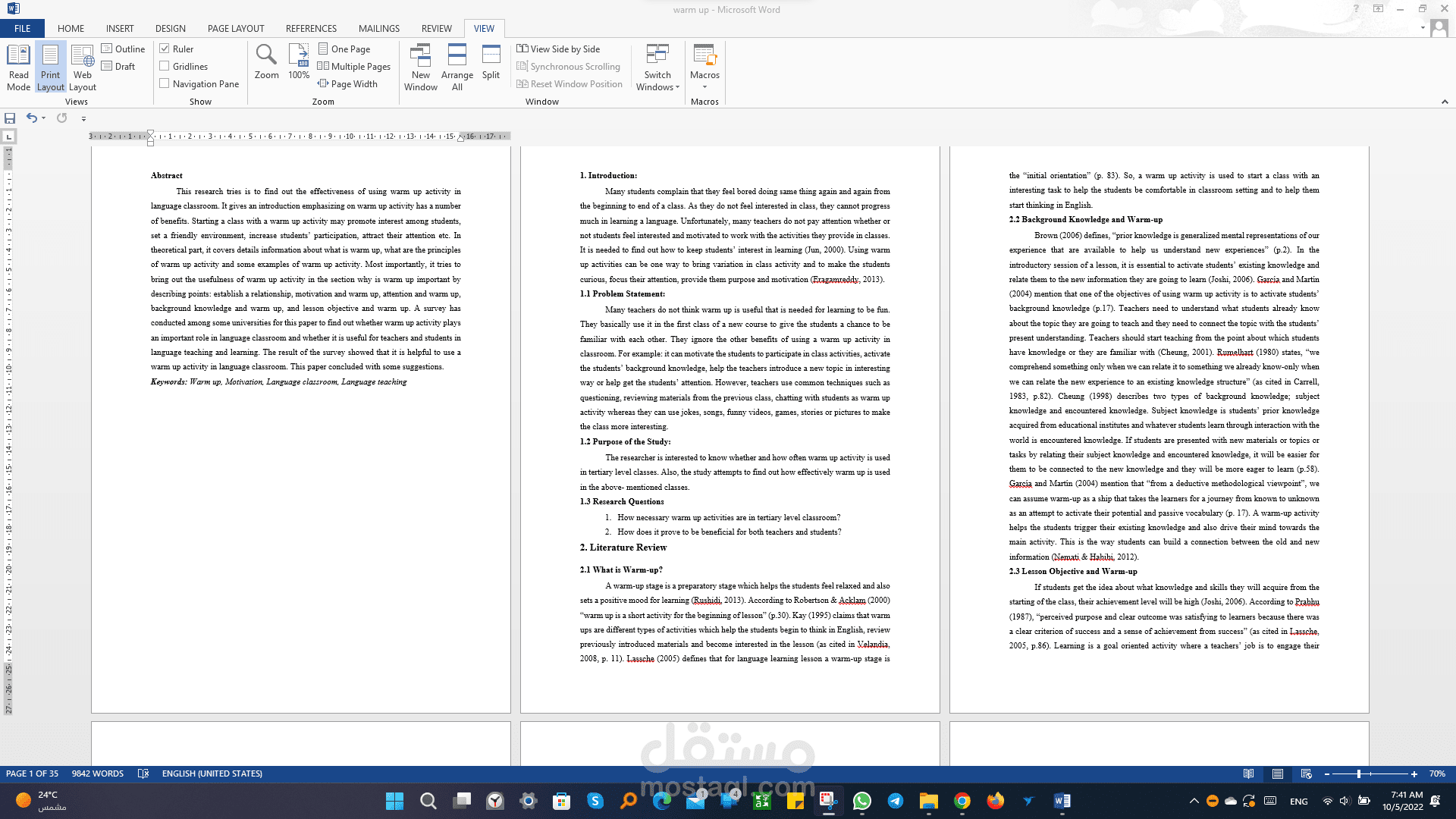Open the Zoom dialog magnifier

[266, 61]
